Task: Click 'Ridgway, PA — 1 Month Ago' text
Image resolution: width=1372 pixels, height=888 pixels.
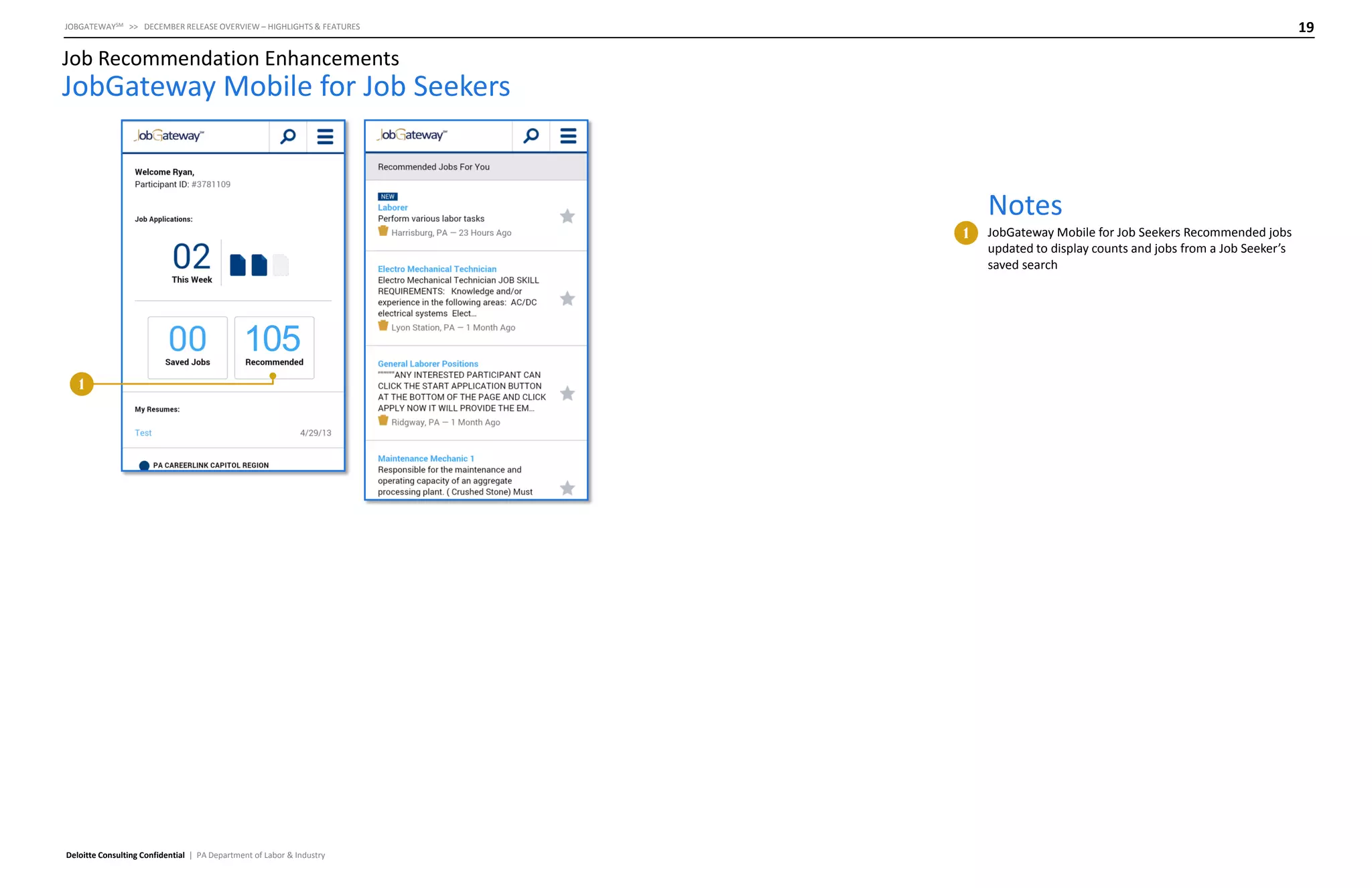Action: pos(446,422)
